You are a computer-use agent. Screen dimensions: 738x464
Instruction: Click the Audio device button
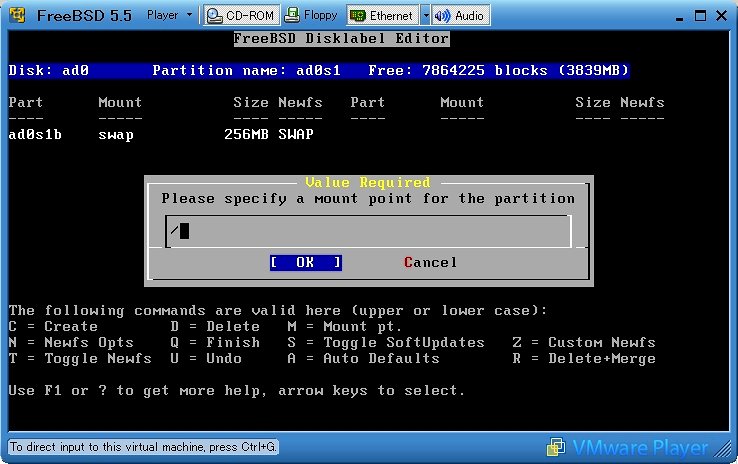pyautogui.click(x=459, y=15)
